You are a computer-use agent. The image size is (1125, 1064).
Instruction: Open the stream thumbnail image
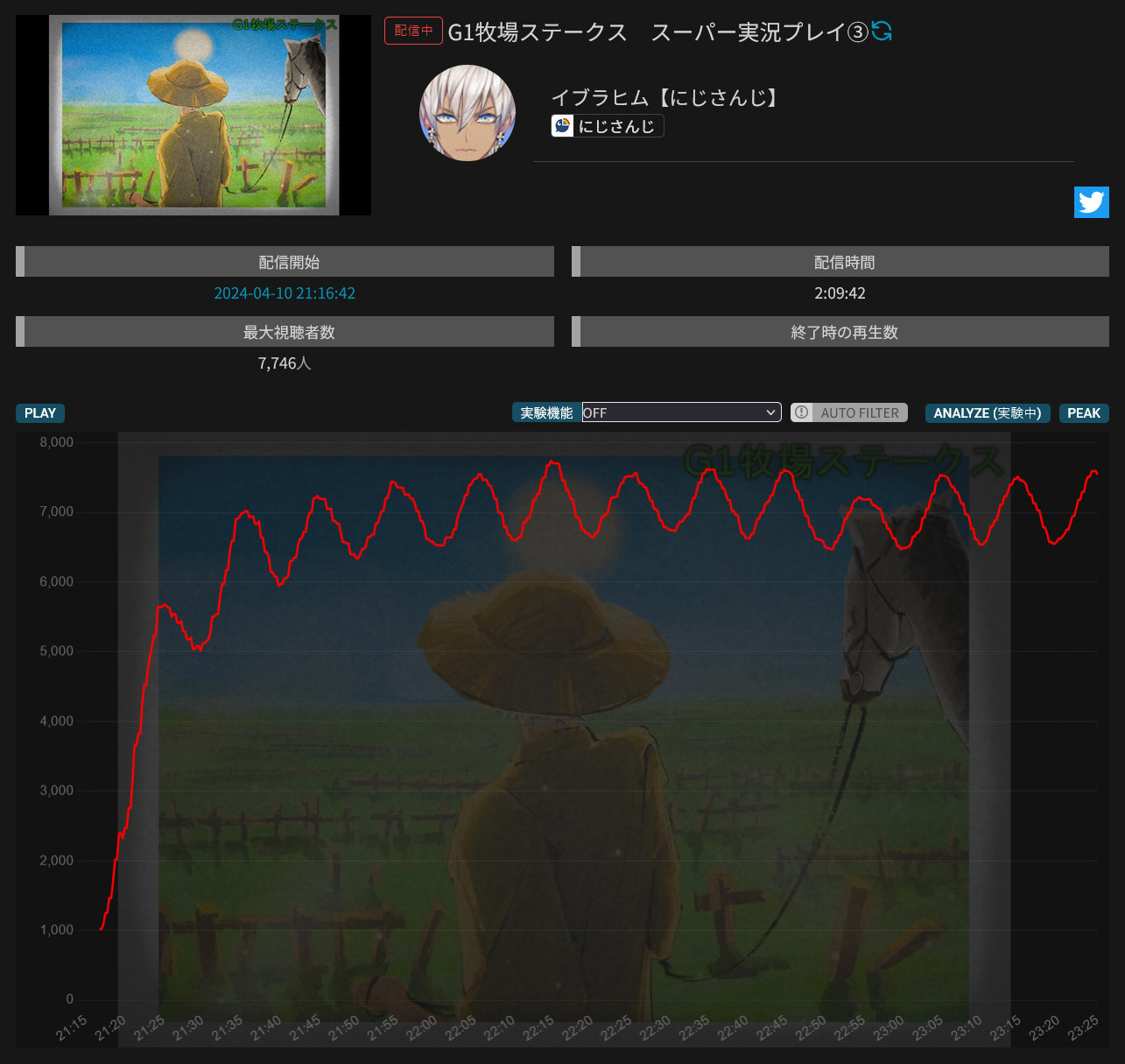click(193, 115)
